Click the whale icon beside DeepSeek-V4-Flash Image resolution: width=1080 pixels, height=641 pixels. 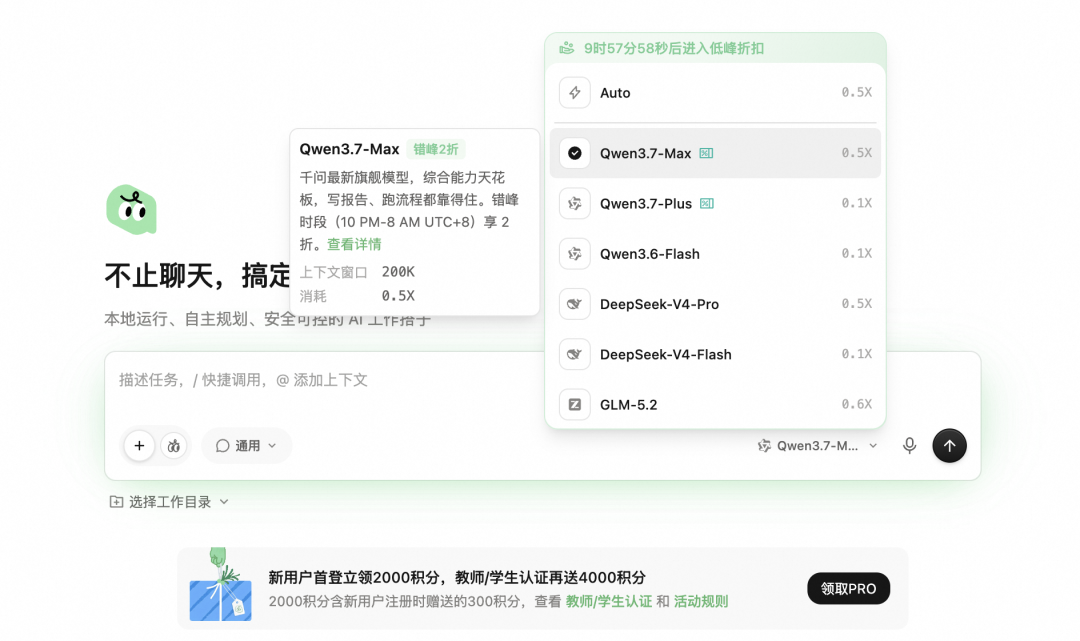point(574,354)
